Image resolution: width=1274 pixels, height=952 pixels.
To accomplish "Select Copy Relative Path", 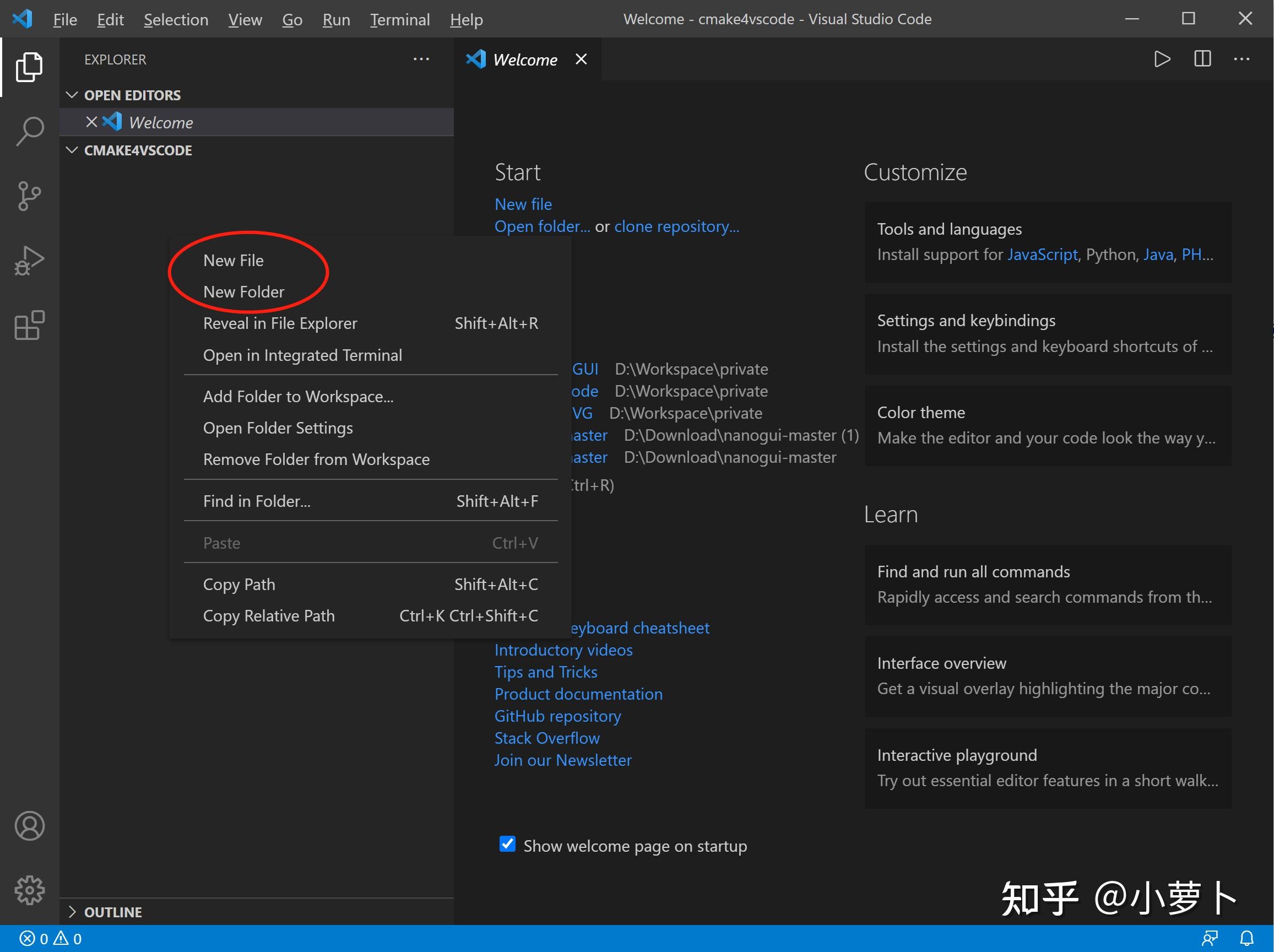I will pyautogui.click(x=370, y=616).
